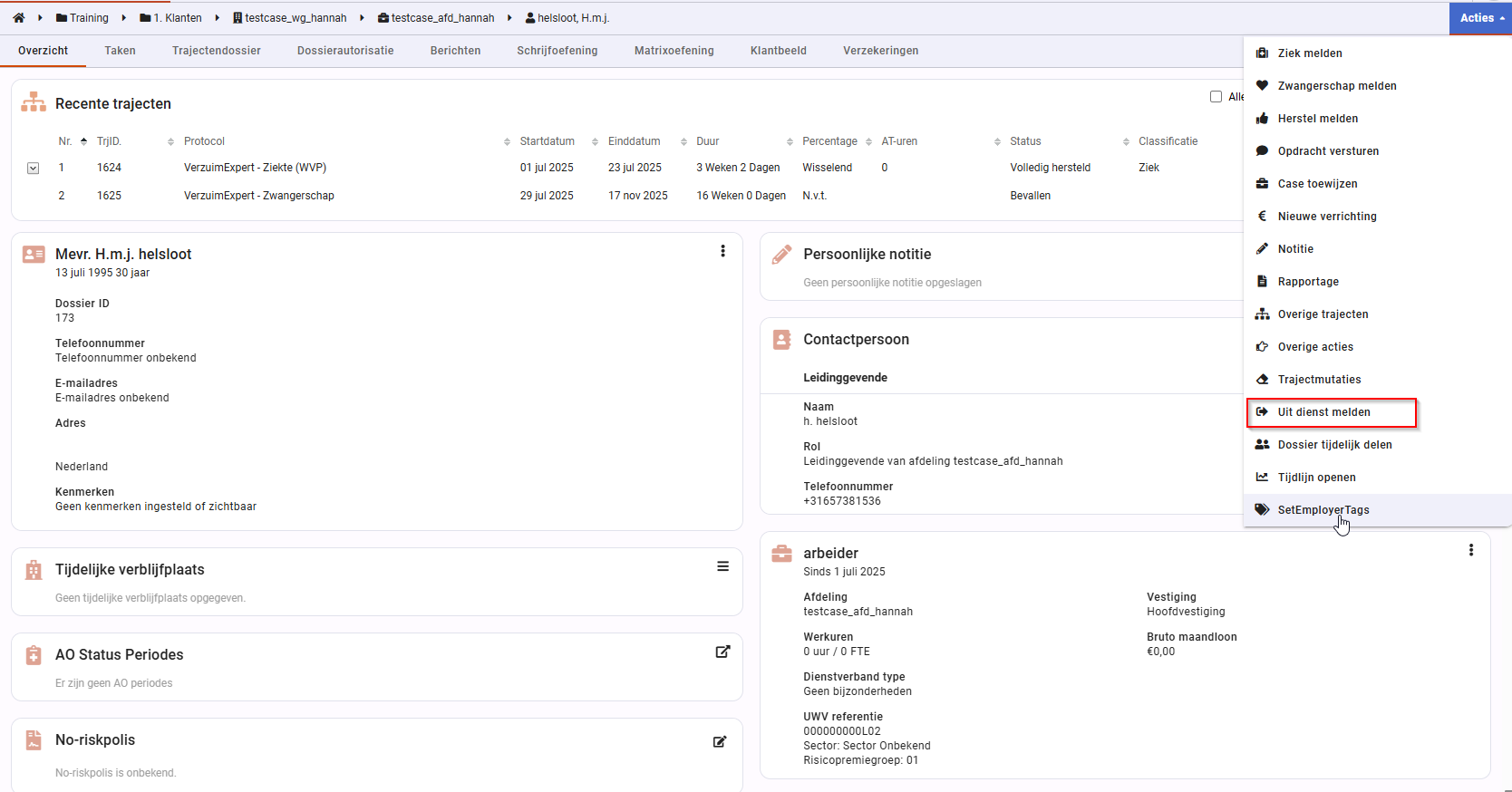This screenshot has height=792, width=1512.
Task: Click the heart icon for Zwangerschap melden
Action: click(x=1262, y=86)
